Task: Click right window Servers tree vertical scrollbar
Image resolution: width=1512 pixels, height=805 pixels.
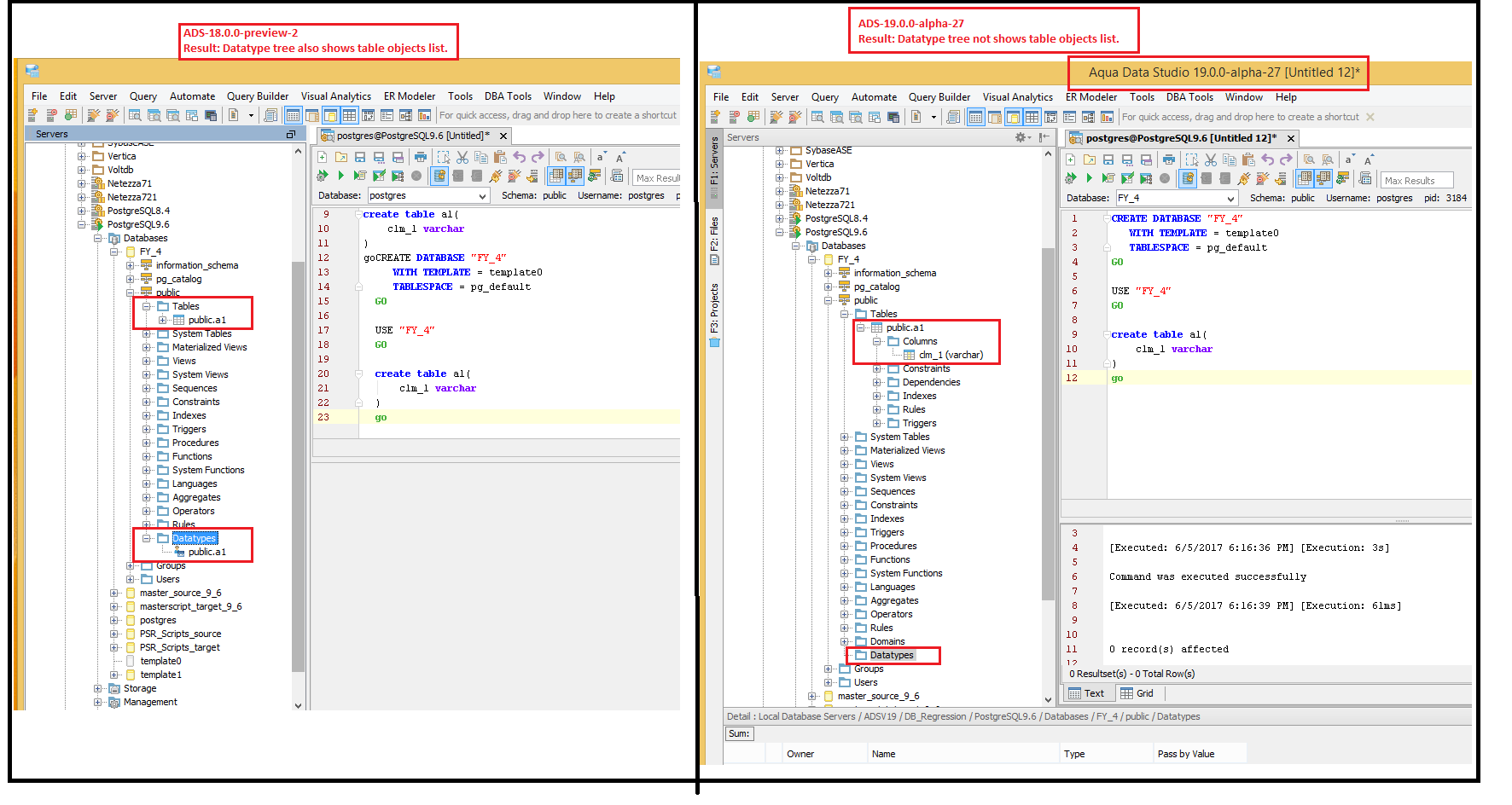Action: (x=1048, y=422)
